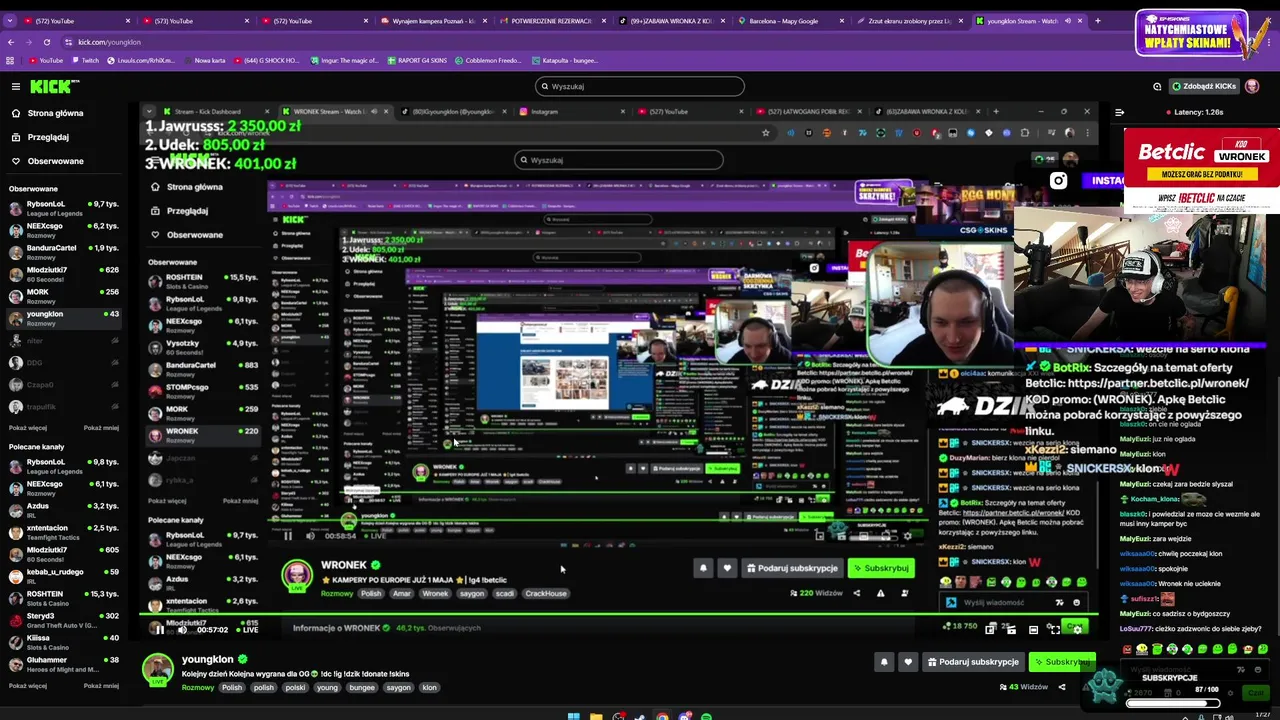1280x720 pixels.
Task: Open Obserwowane in the sidebar
Action: [55, 161]
